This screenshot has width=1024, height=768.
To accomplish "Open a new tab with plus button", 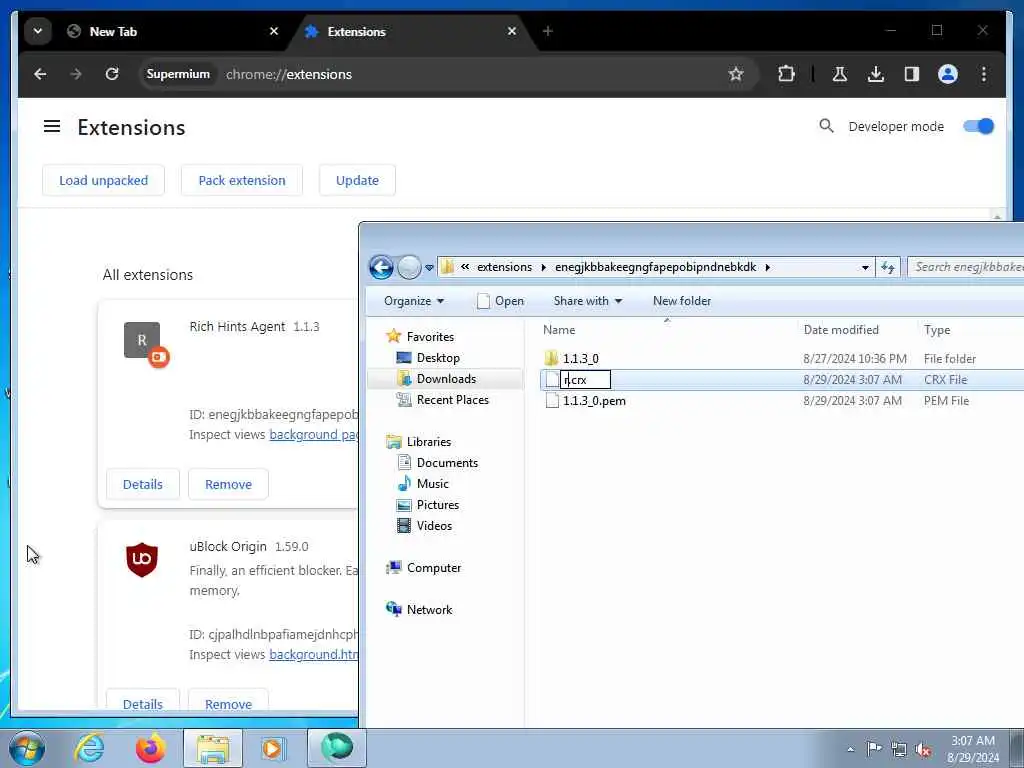I will click(547, 31).
